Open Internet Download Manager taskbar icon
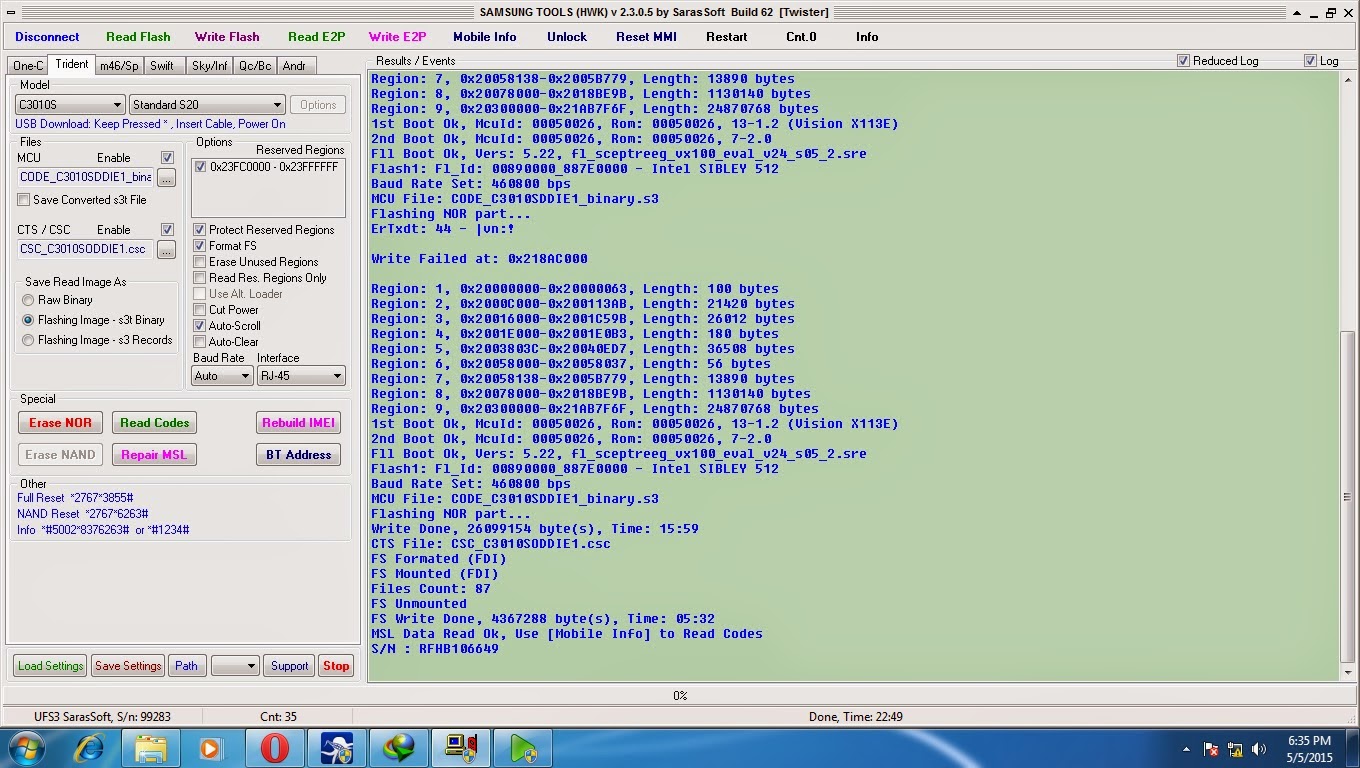 (x=399, y=748)
